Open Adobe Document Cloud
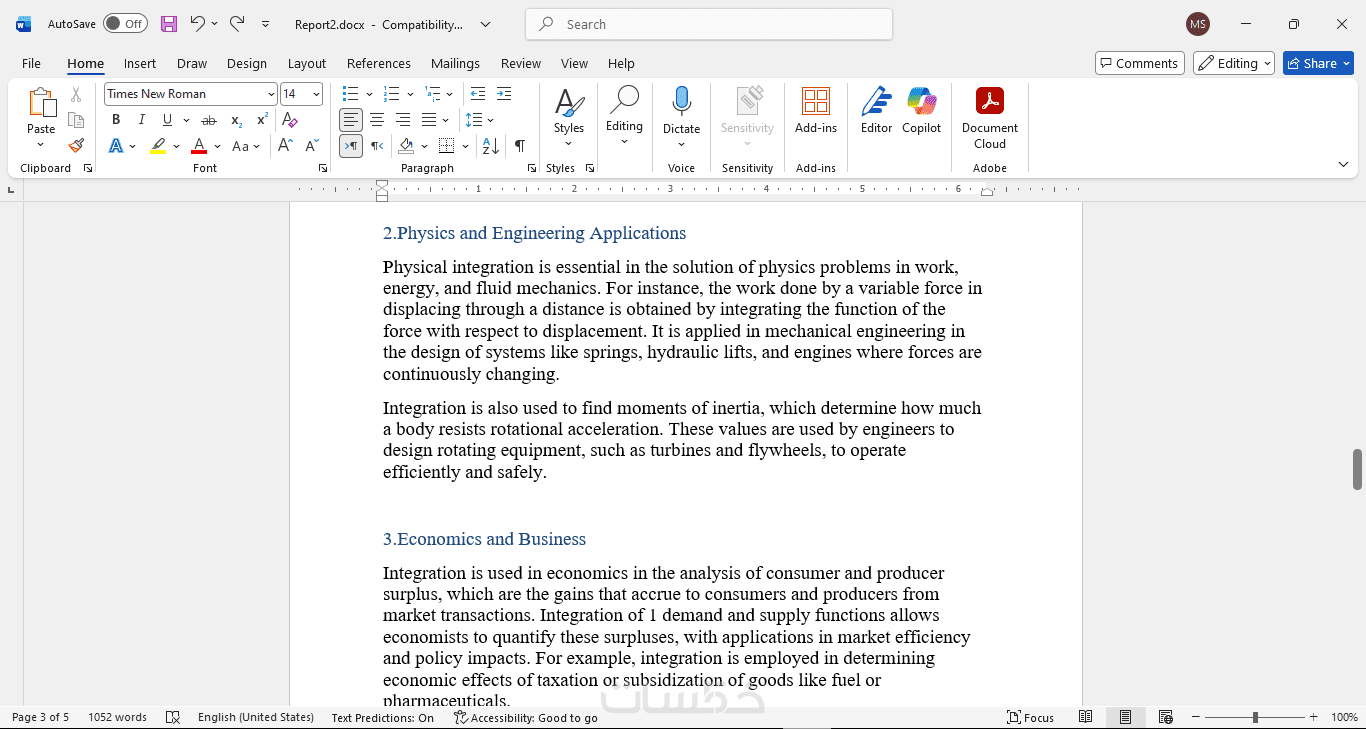 tap(990, 118)
